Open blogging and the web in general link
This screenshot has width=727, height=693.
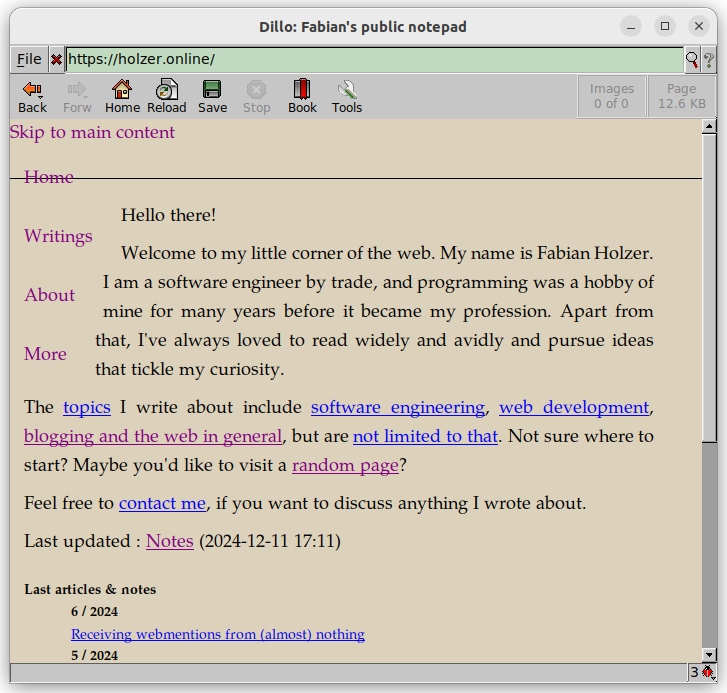[153, 437]
